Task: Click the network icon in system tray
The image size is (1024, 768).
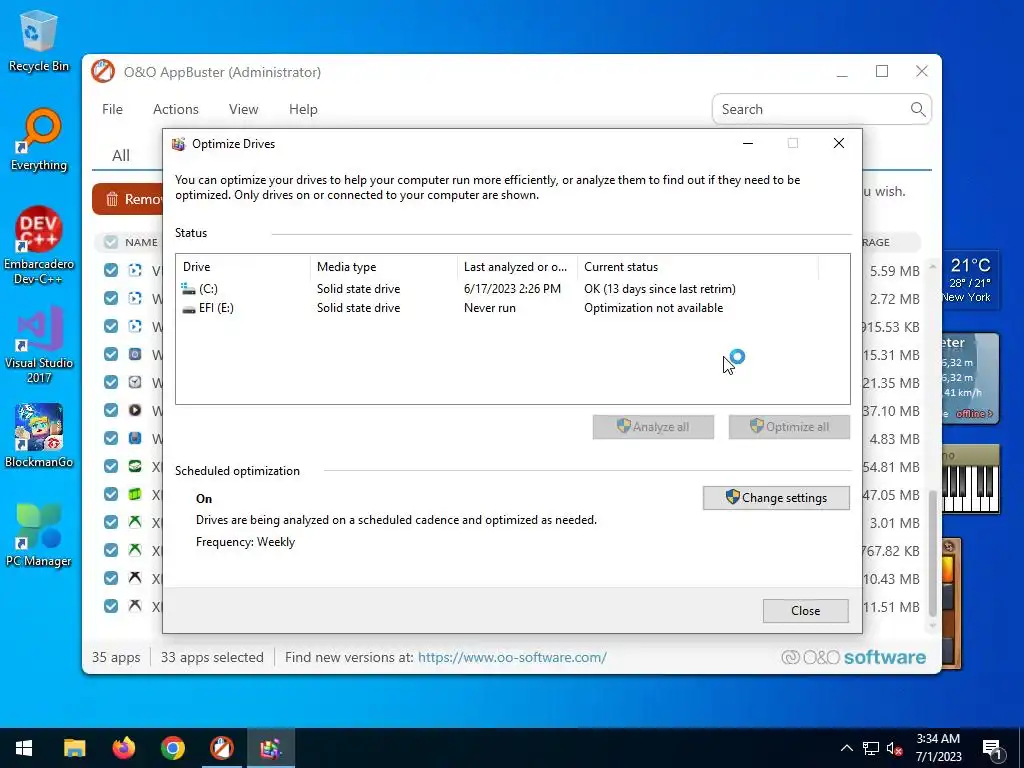Action: [x=871, y=748]
